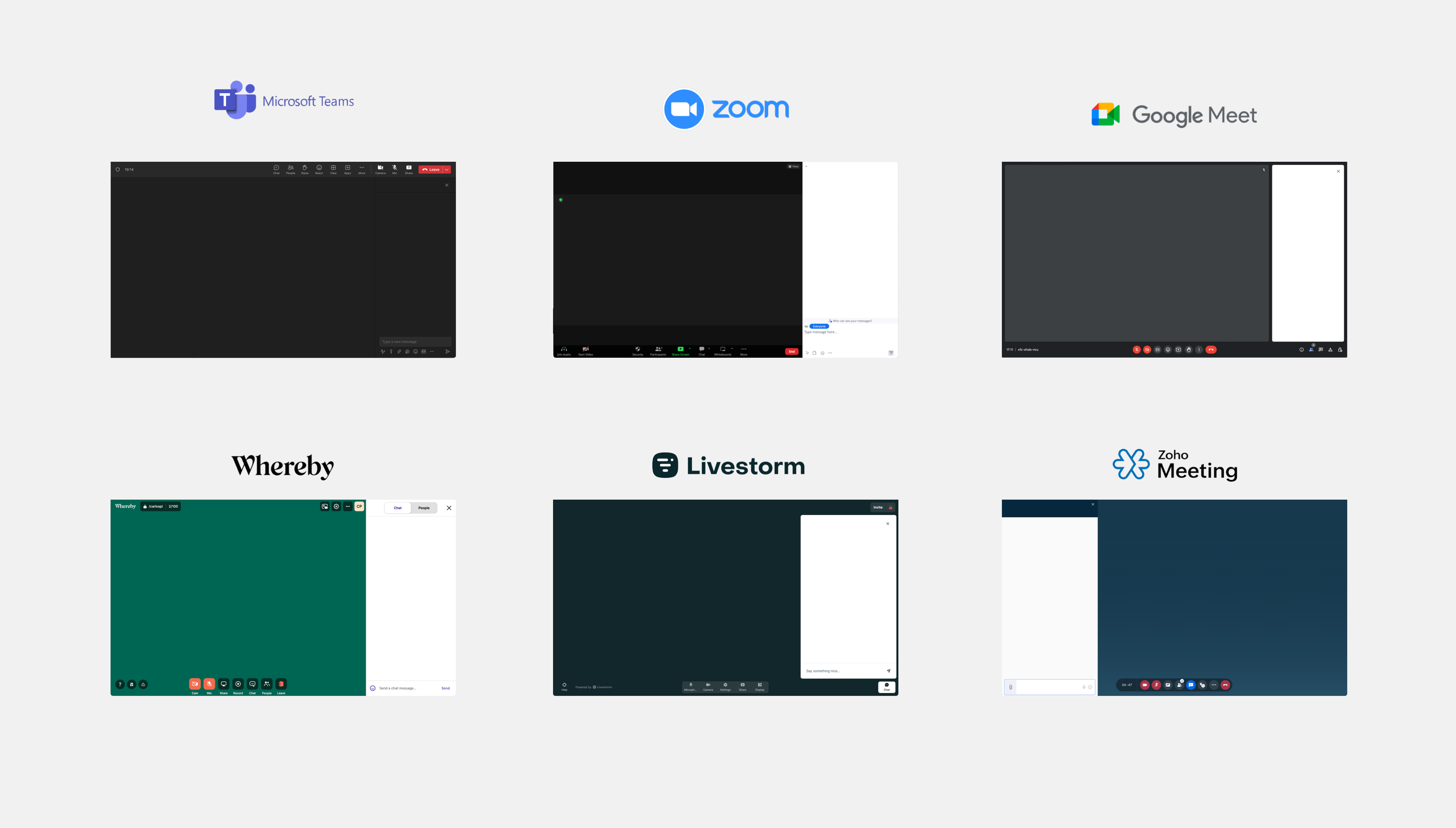Screen dimensions: 1456x828
Task: Toggle the Cam button in Whereby
Action: point(195,685)
